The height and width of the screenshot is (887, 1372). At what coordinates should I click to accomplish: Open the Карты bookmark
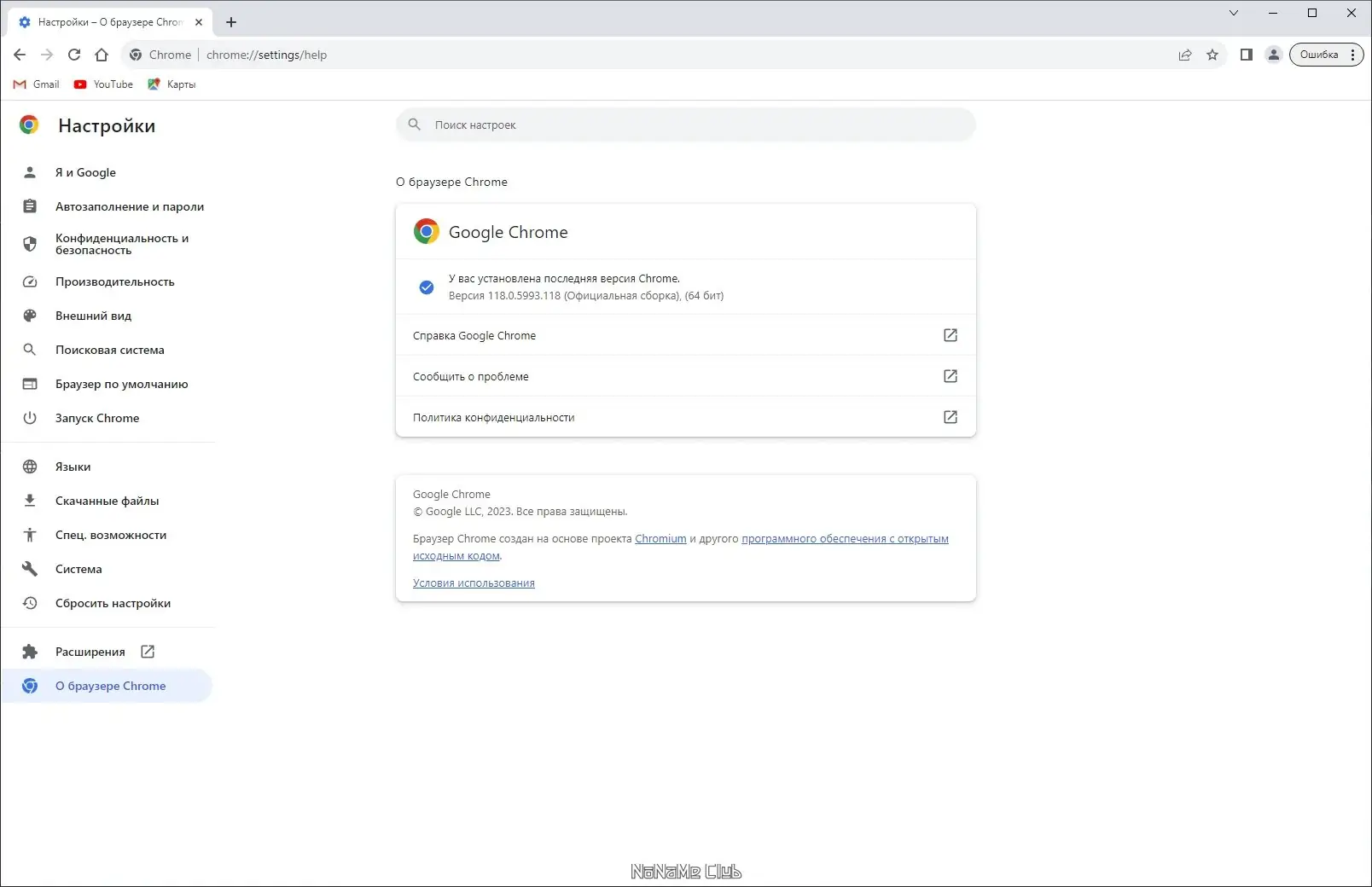point(171,84)
